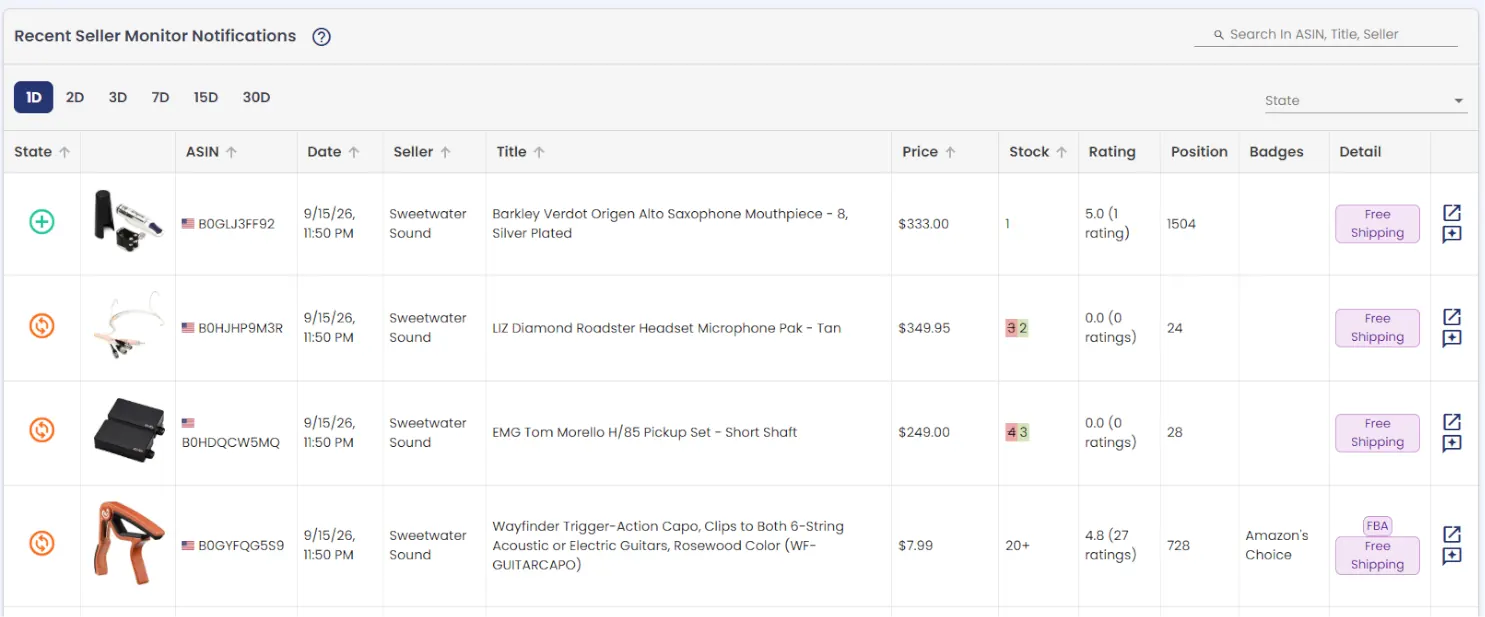The height and width of the screenshot is (617, 1485).
Task: Click Free Shipping badge for Barkley Verdot row
Action: click(1378, 224)
